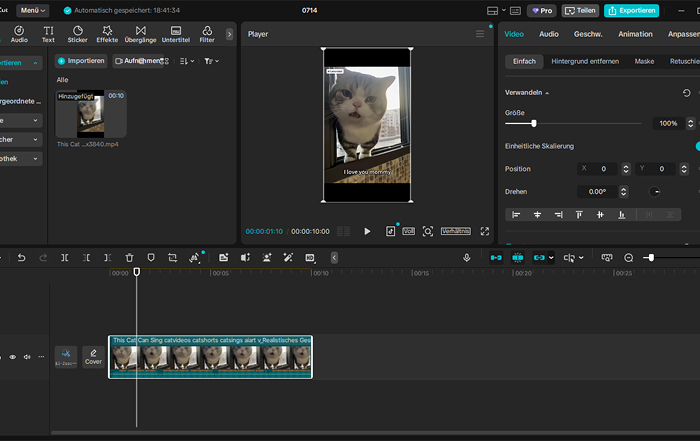Split clip at playhead
700x441 pixels.
(x=65, y=258)
